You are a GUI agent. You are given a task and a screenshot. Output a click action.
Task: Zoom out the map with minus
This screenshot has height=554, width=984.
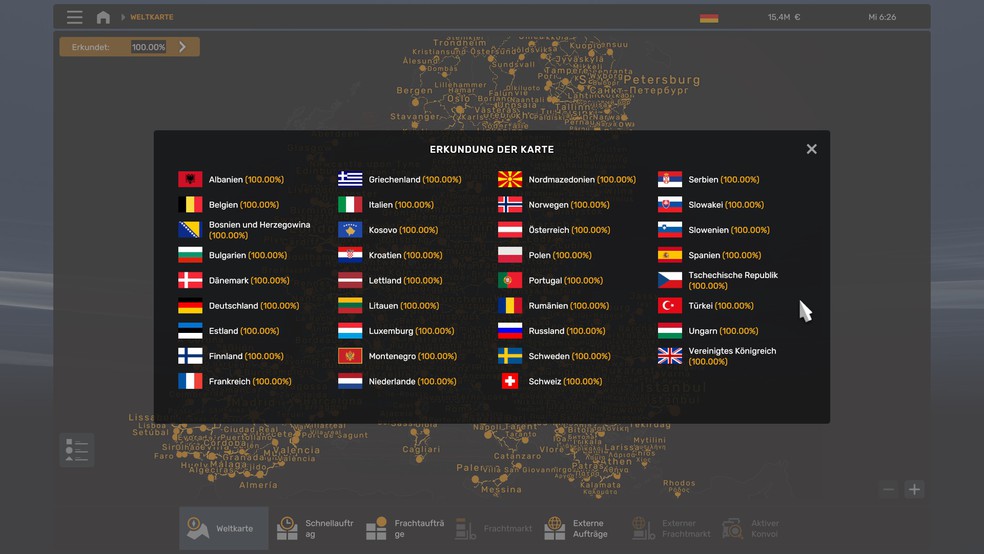(889, 489)
